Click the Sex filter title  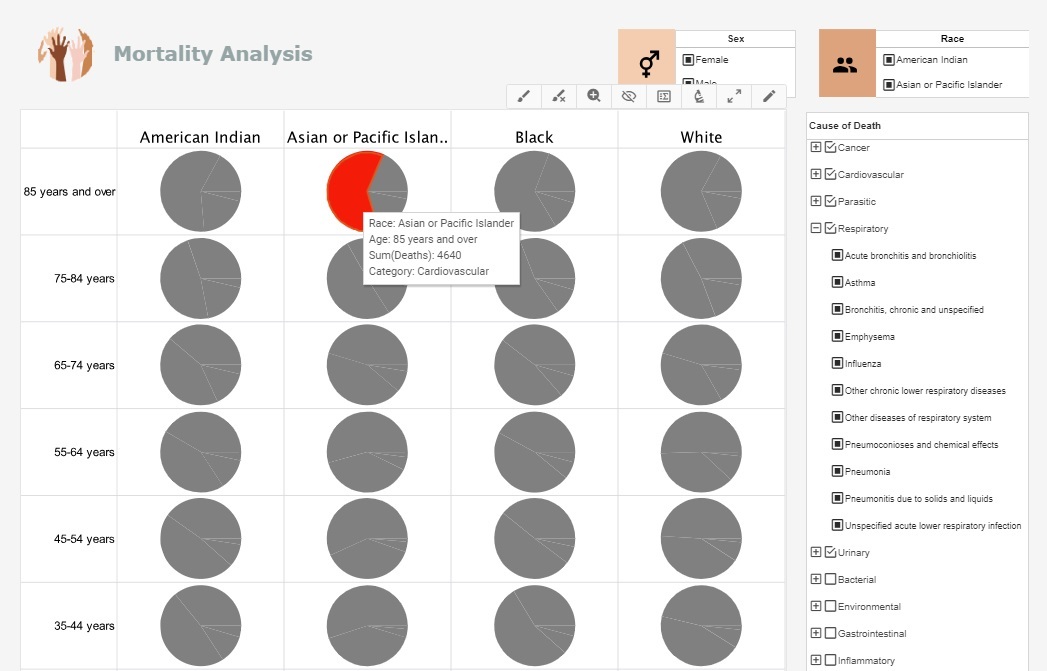pos(736,39)
